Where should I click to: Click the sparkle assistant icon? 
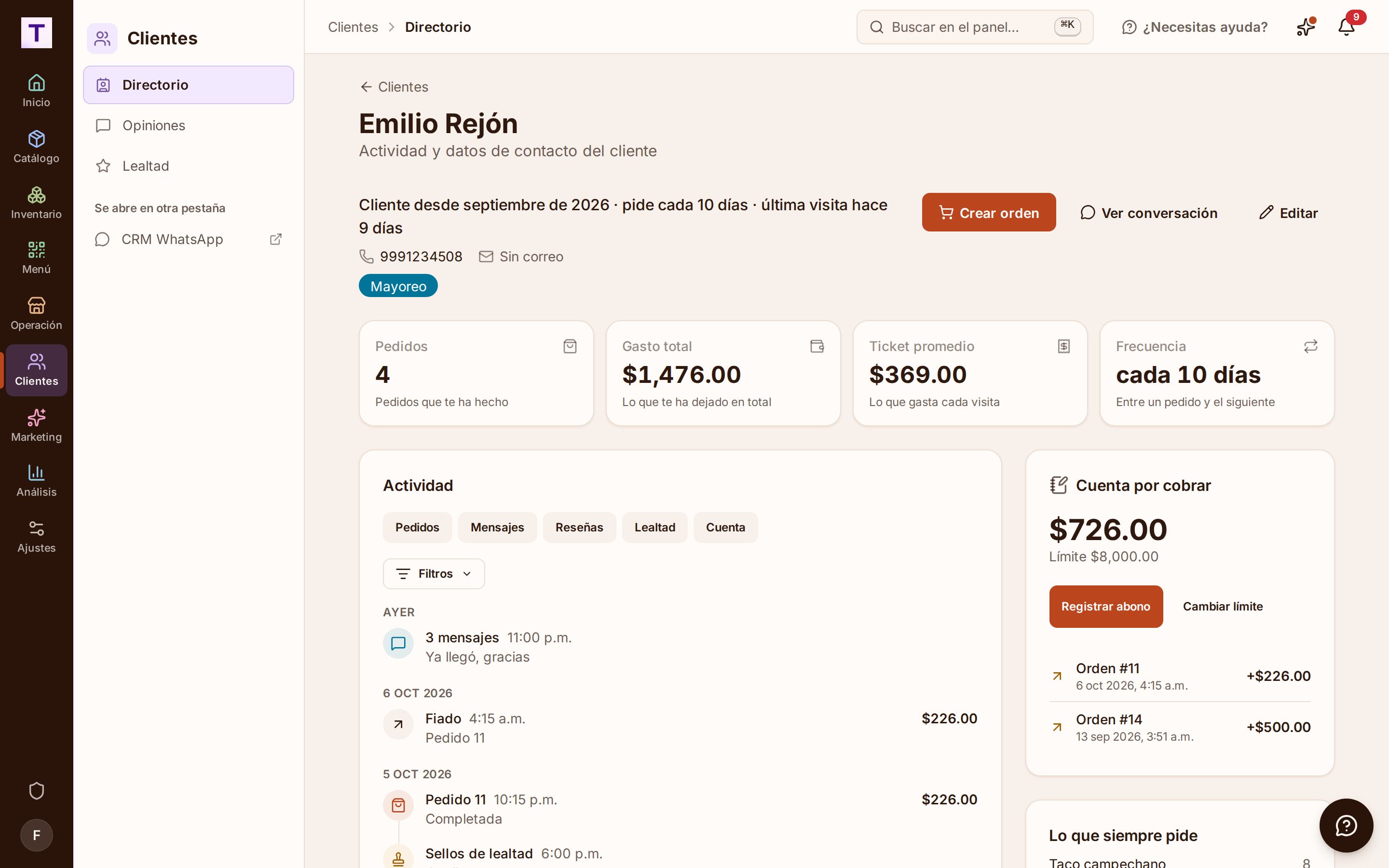[x=1305, y=27]
